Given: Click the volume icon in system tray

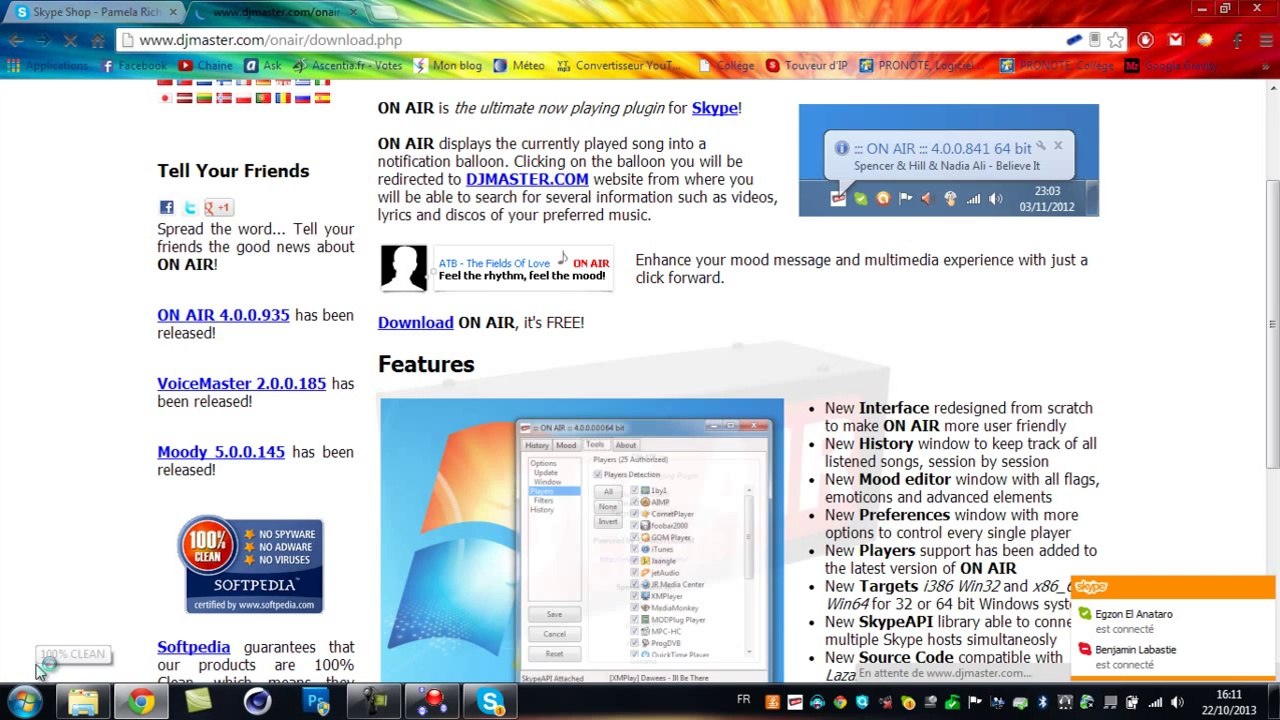Looking at the screenshot, I should [1178, 703].
